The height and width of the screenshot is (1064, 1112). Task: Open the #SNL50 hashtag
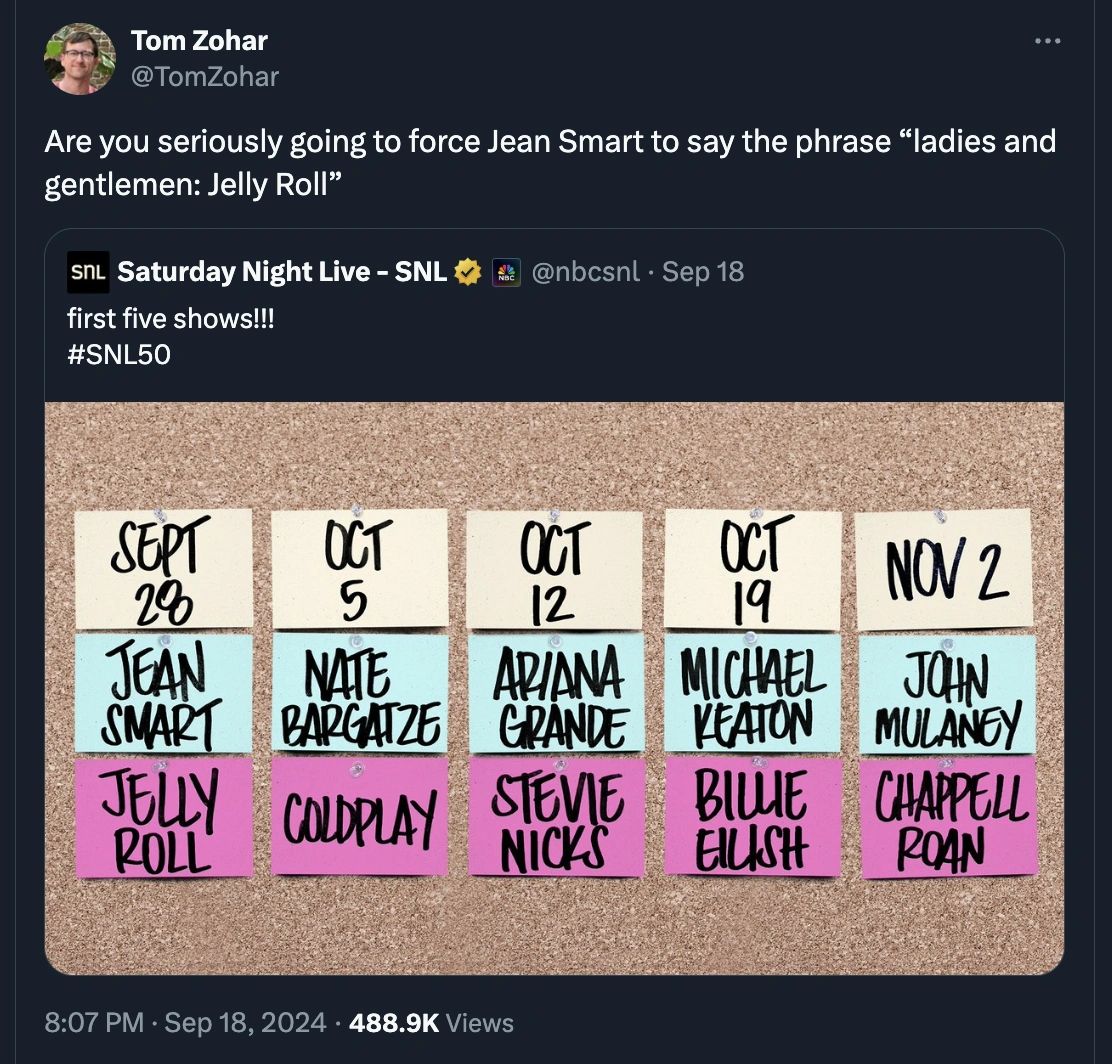119,354
